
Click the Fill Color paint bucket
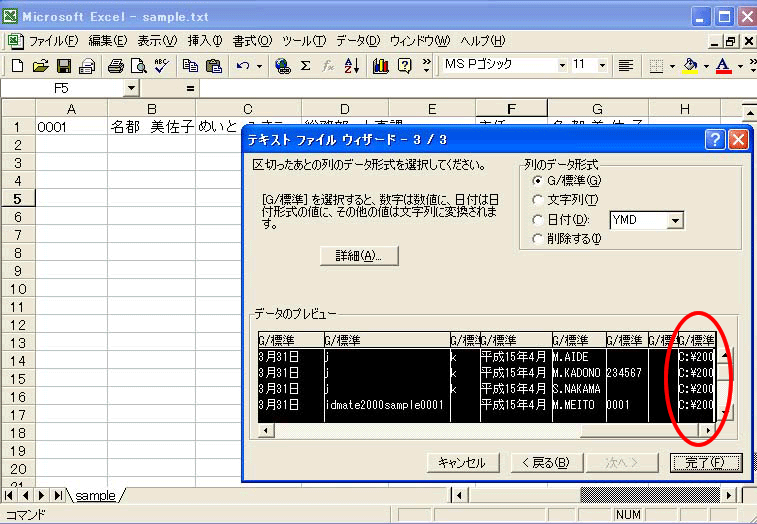pyautogui.click(x=690, y=65)
